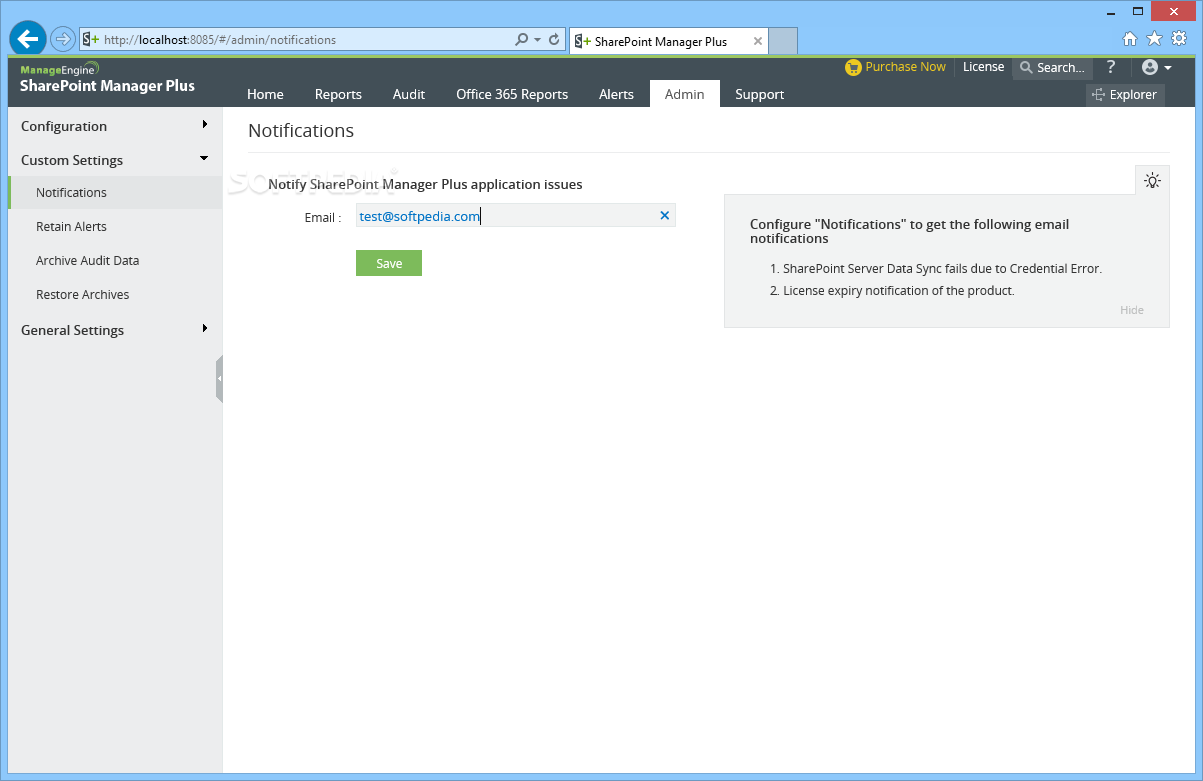Expand the General Settings sidebar section
Screen dimensions: 1203x781
coord(114,330)
